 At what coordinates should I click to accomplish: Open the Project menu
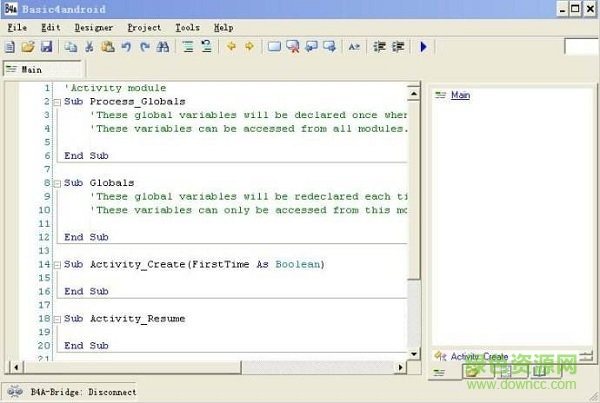tap(143, 28)
